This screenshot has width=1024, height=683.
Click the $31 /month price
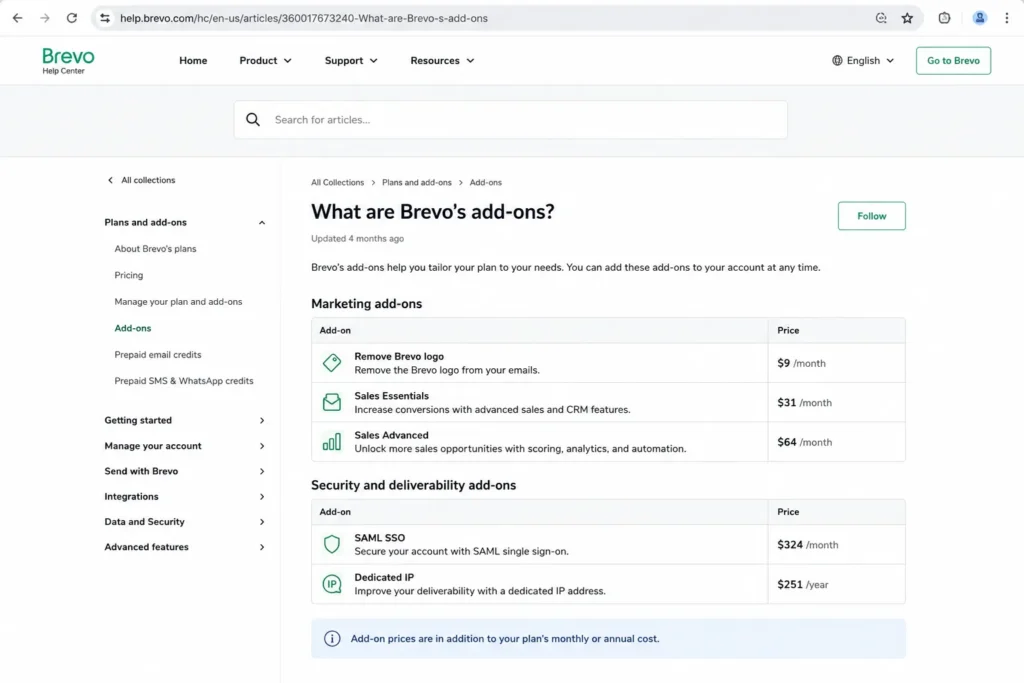tap(805, 403)
